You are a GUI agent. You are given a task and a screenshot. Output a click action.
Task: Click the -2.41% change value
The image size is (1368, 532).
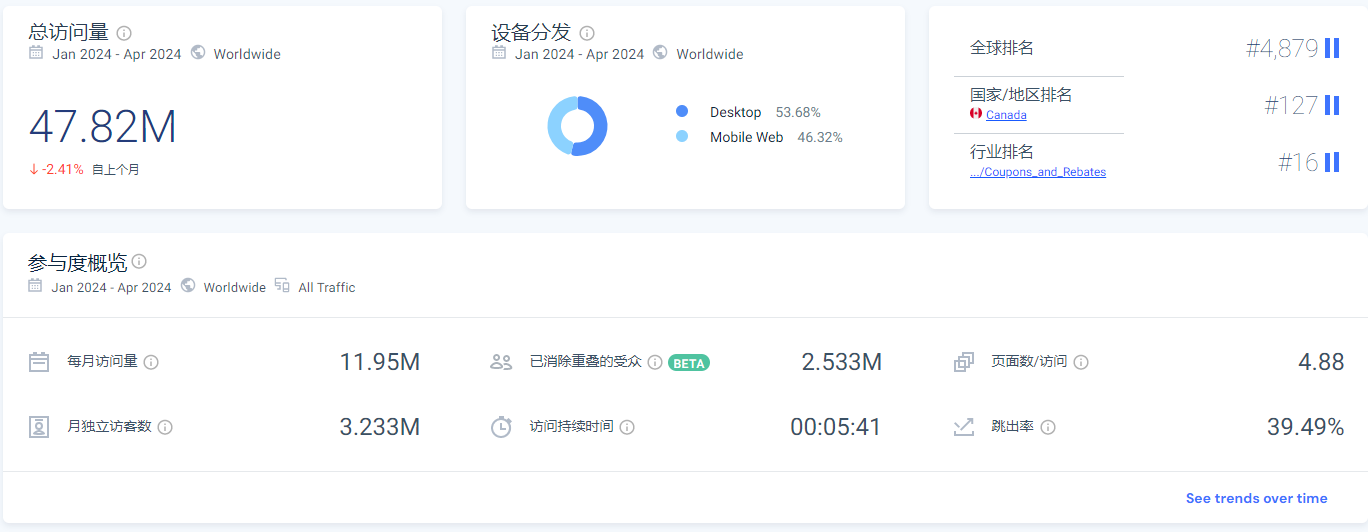tap(62, 169)
